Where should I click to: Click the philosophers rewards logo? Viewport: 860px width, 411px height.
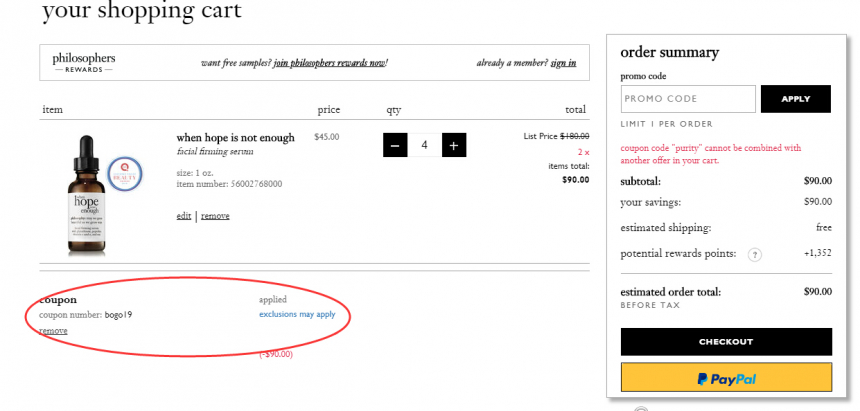[84, 63]
